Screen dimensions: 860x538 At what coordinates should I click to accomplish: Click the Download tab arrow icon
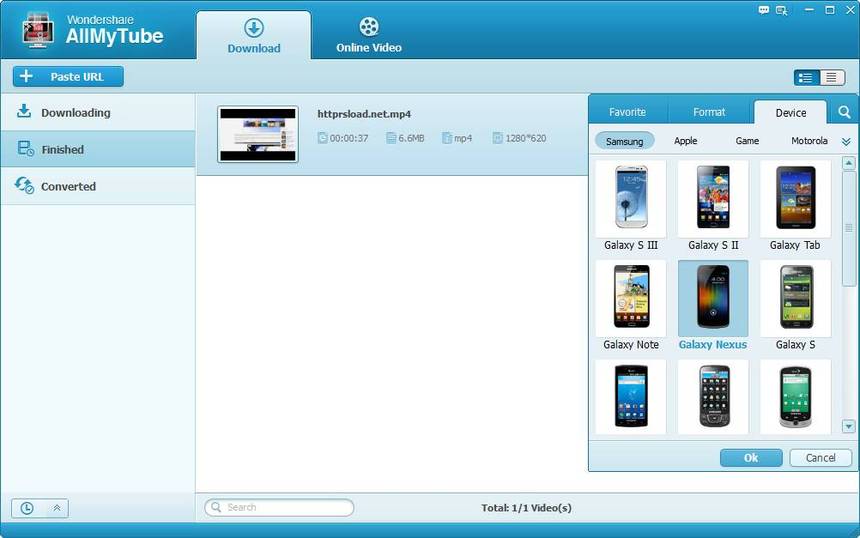click(x=254, y=27)
